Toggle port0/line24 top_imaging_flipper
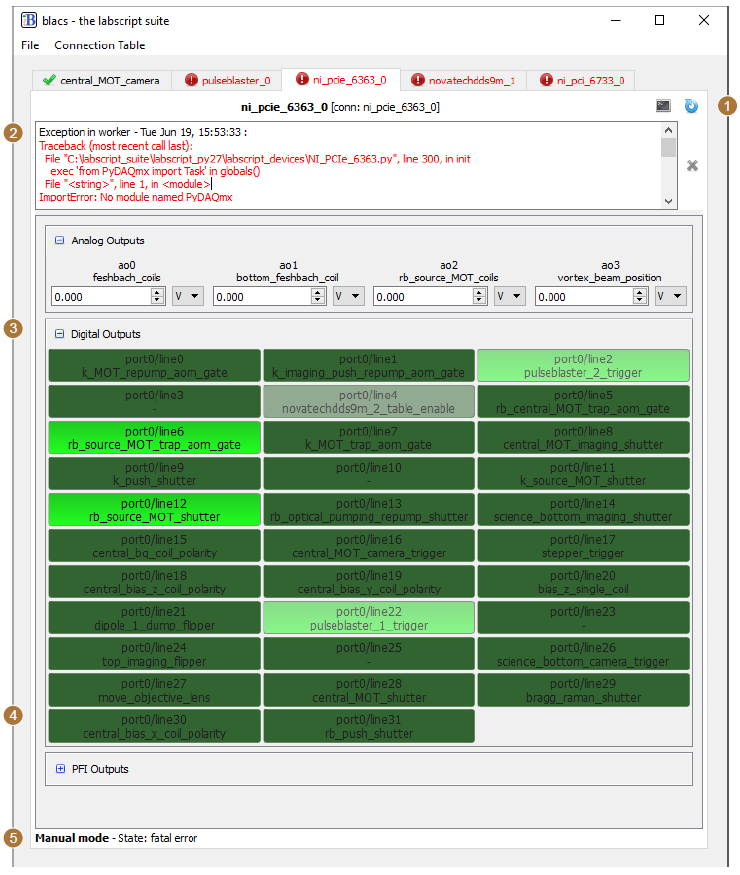 (x=155, y=655)
